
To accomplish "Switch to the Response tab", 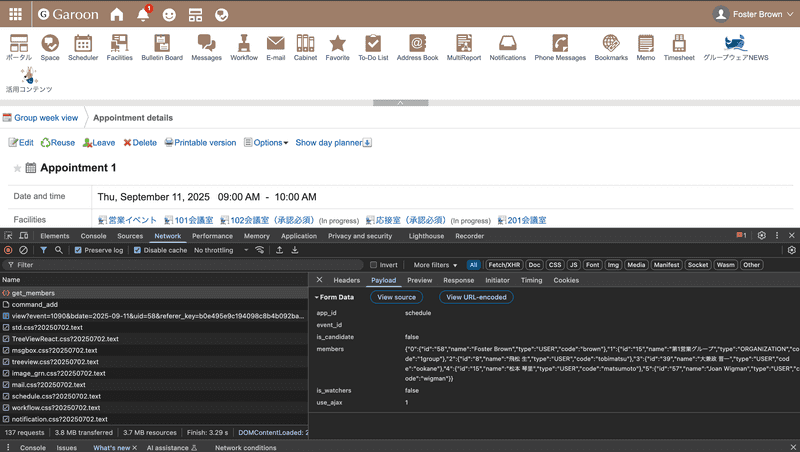I will pyautogui.click(x=458, y=280).
